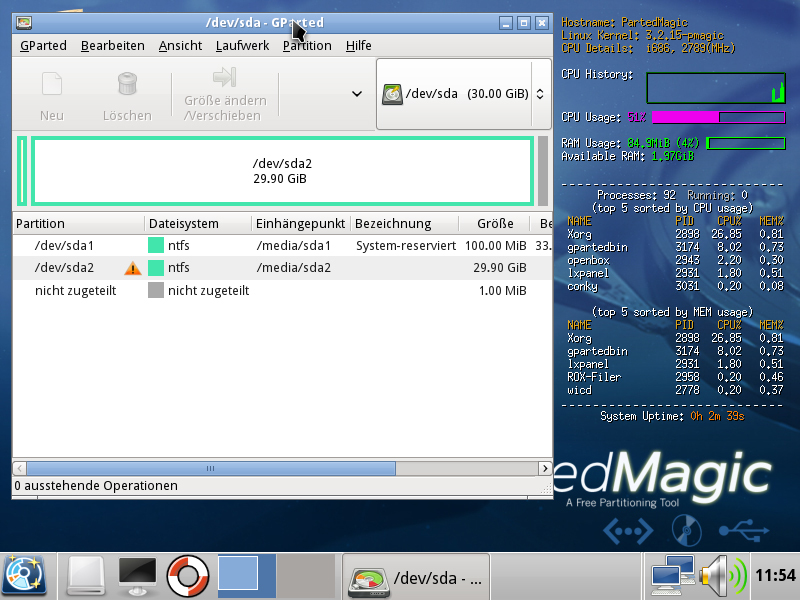The width and height of the screenshot is (800, 600).
Task: Click the warning triangle icon on /dev/sda2
Action: pos(133,268)
